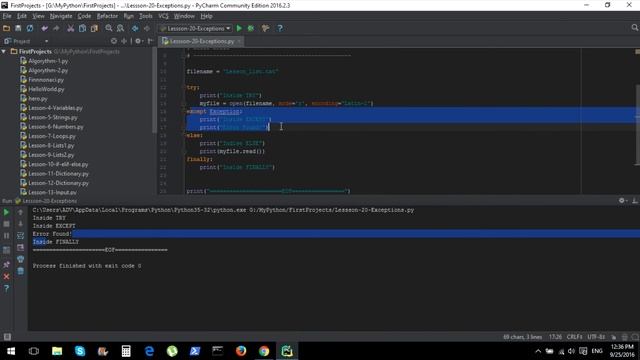640x360 pixels.
Task: Hide the Project panel with the hide icon
Action: coord(150,41)
